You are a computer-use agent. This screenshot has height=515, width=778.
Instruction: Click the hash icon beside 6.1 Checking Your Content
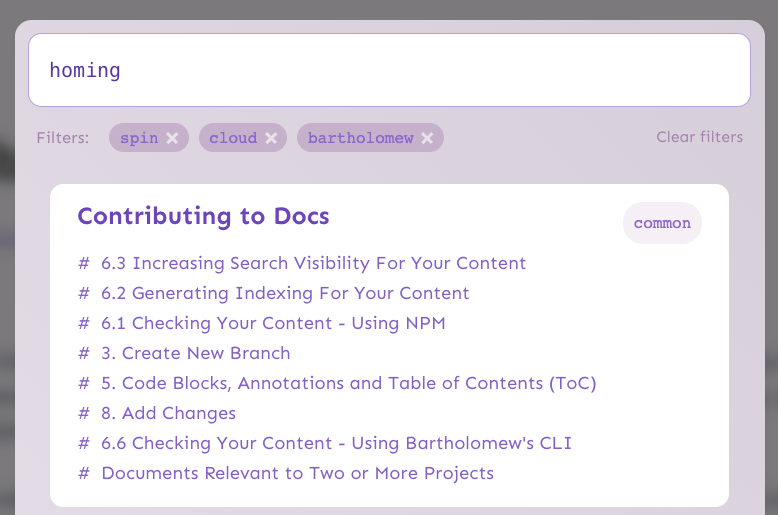[x=84, y=324]
